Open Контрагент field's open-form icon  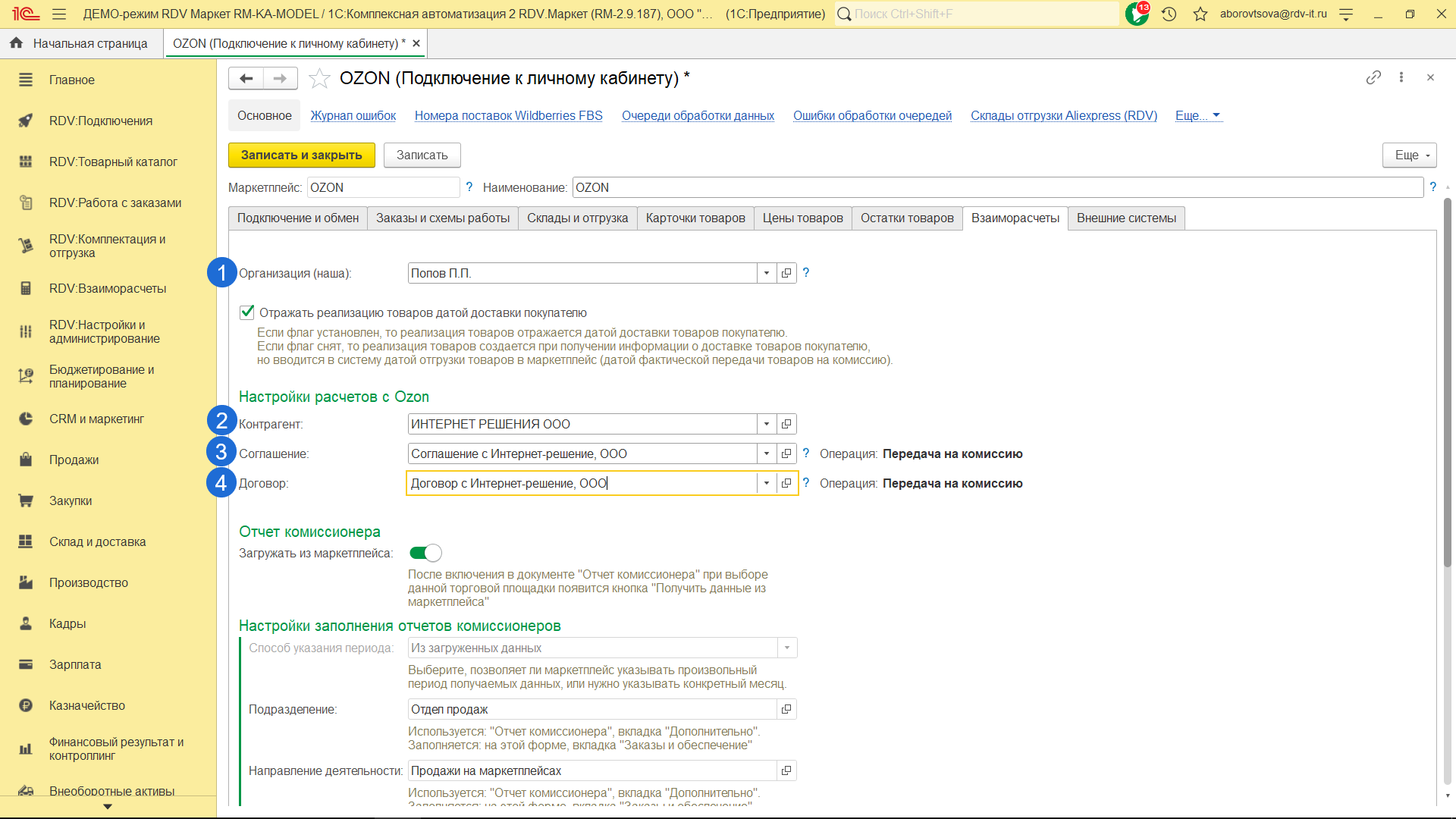[x=786, y=424]
